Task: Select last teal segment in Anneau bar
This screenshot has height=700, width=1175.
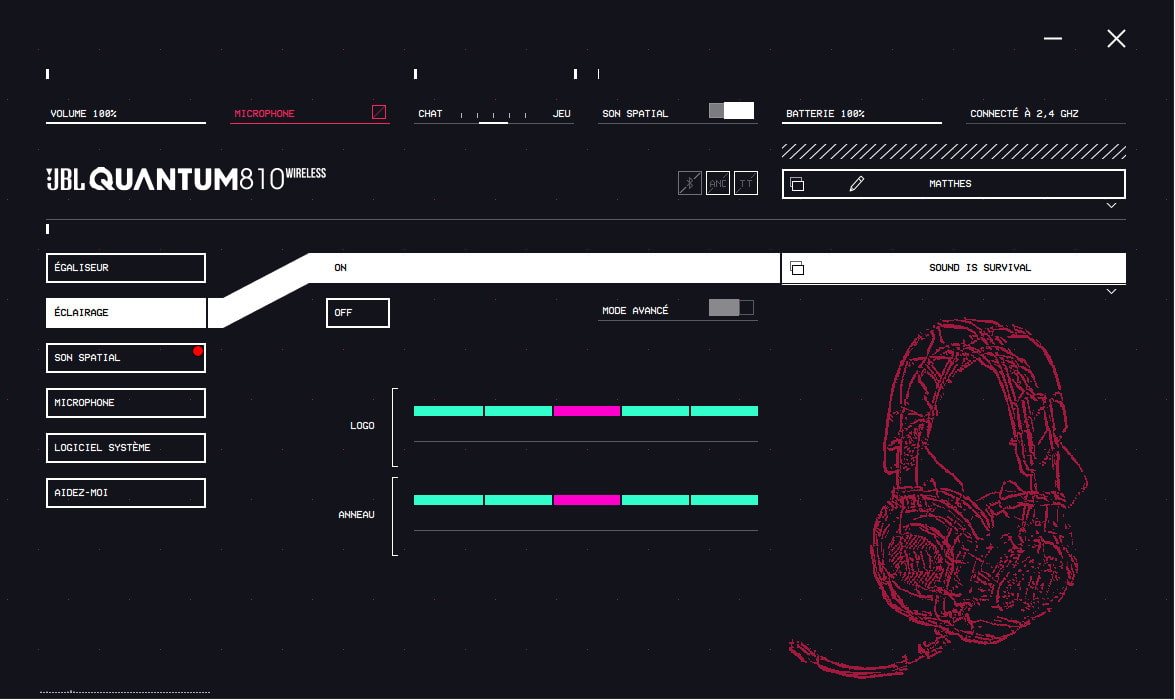Action: click(724, 500)
